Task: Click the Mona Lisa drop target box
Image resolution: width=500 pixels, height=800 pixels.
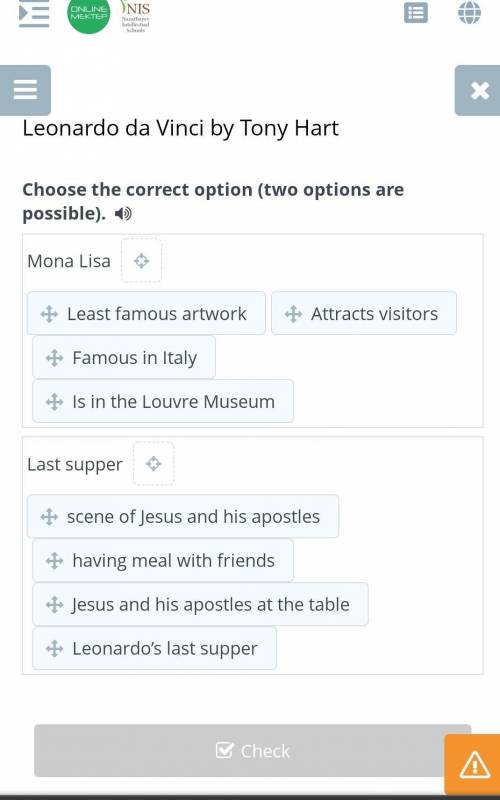Action: point(141,261)
